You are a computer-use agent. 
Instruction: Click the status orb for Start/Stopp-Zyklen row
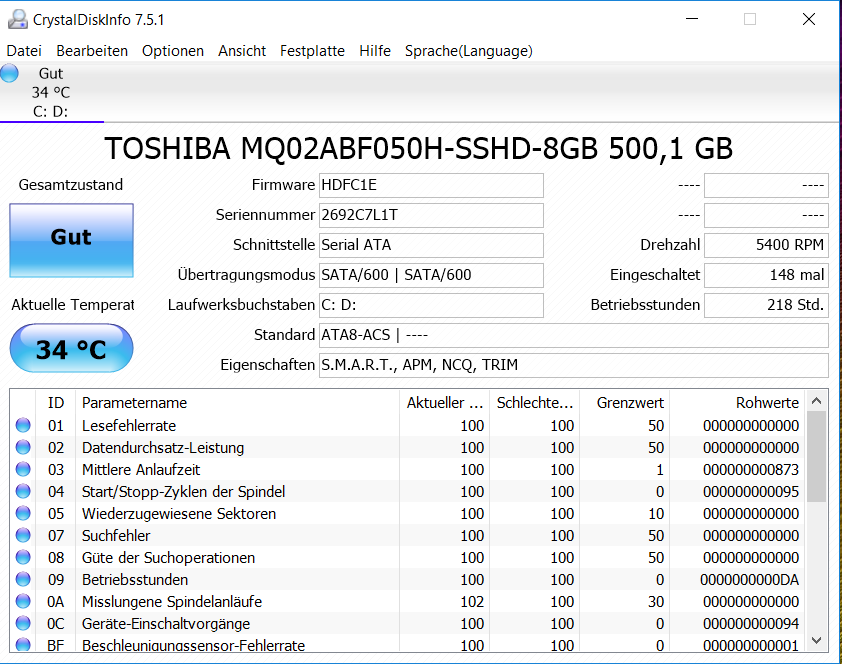coord(23,491)
